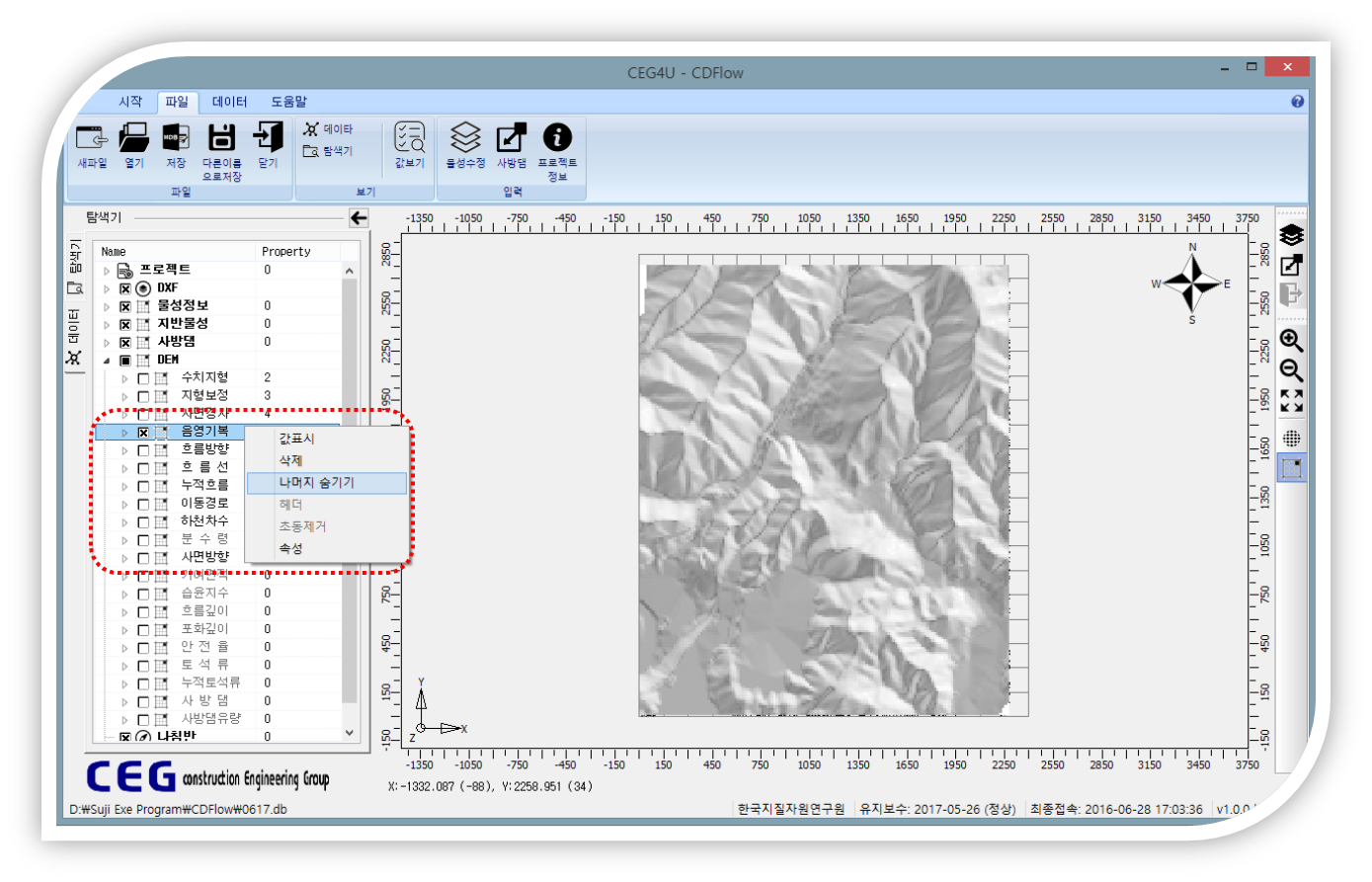Click the 탐색기 view item in ribbon
Image resolution: width=1372 pixels, height=882 pixels.
[328, 151]
